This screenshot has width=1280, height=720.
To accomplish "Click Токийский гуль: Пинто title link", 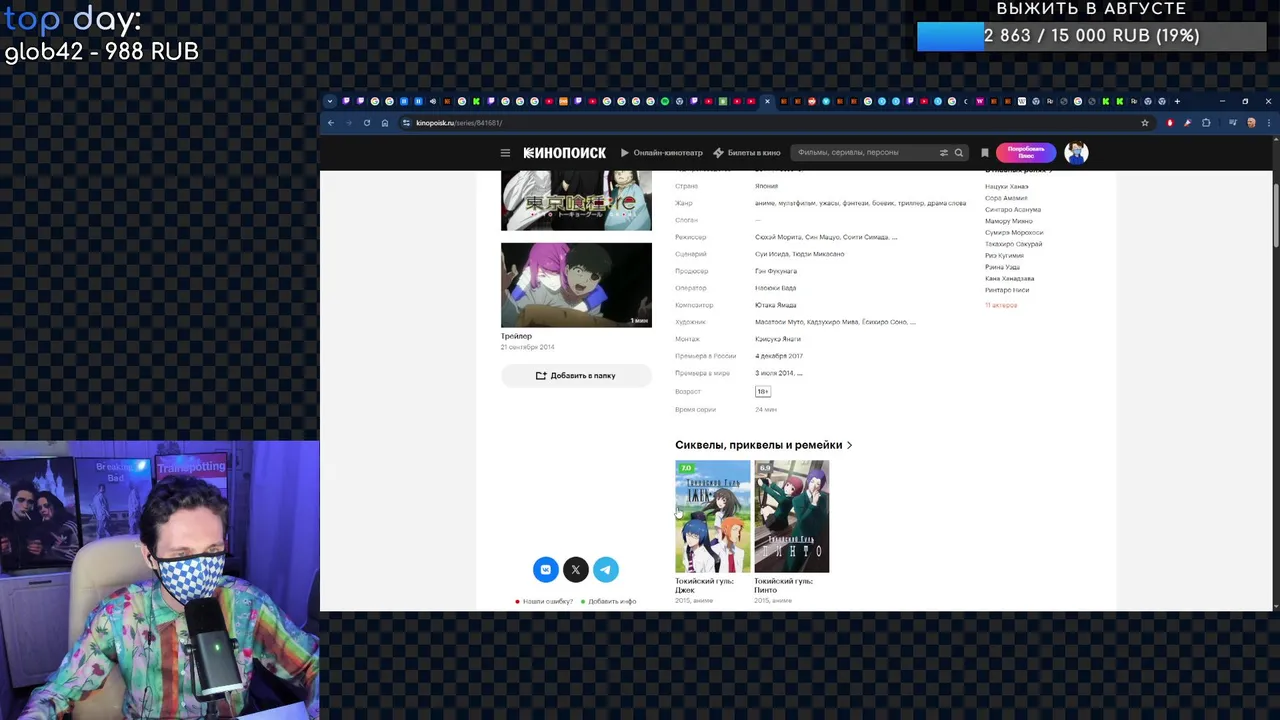I will 783,586.
